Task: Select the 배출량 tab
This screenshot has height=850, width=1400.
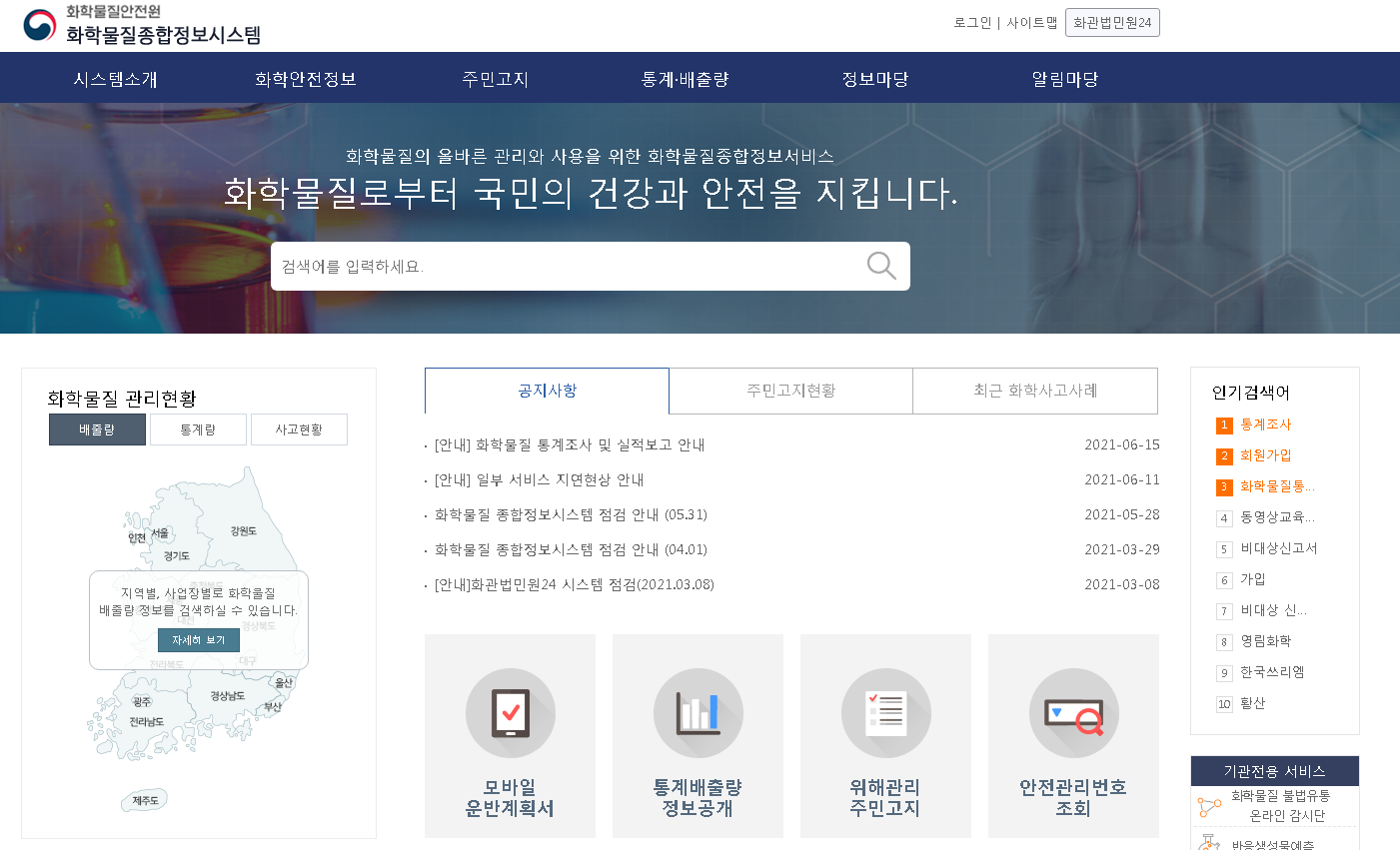Action: (x=97, y=429)
